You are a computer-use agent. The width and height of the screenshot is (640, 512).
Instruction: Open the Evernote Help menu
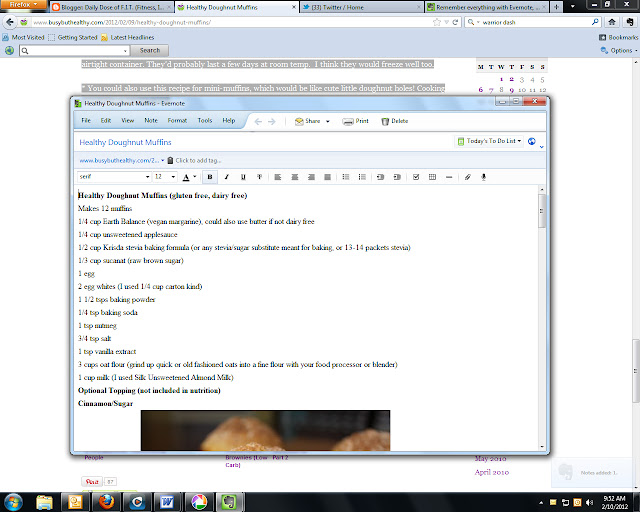[229, 120]
